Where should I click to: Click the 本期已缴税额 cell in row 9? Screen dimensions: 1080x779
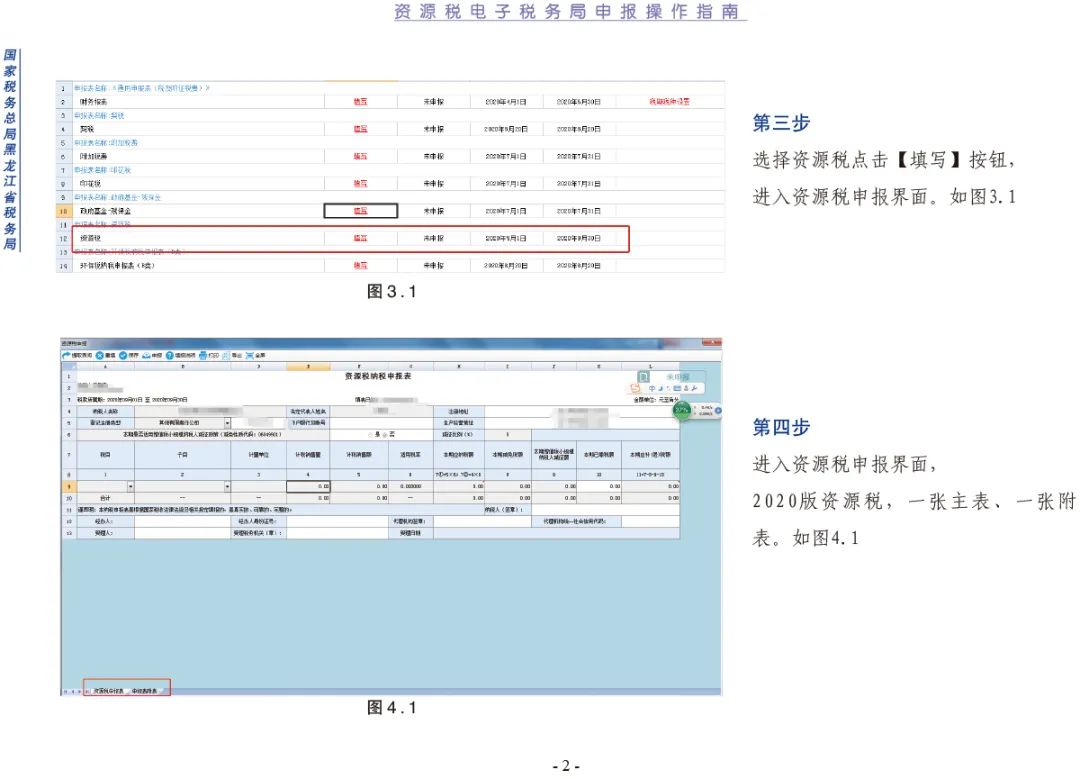599,486
